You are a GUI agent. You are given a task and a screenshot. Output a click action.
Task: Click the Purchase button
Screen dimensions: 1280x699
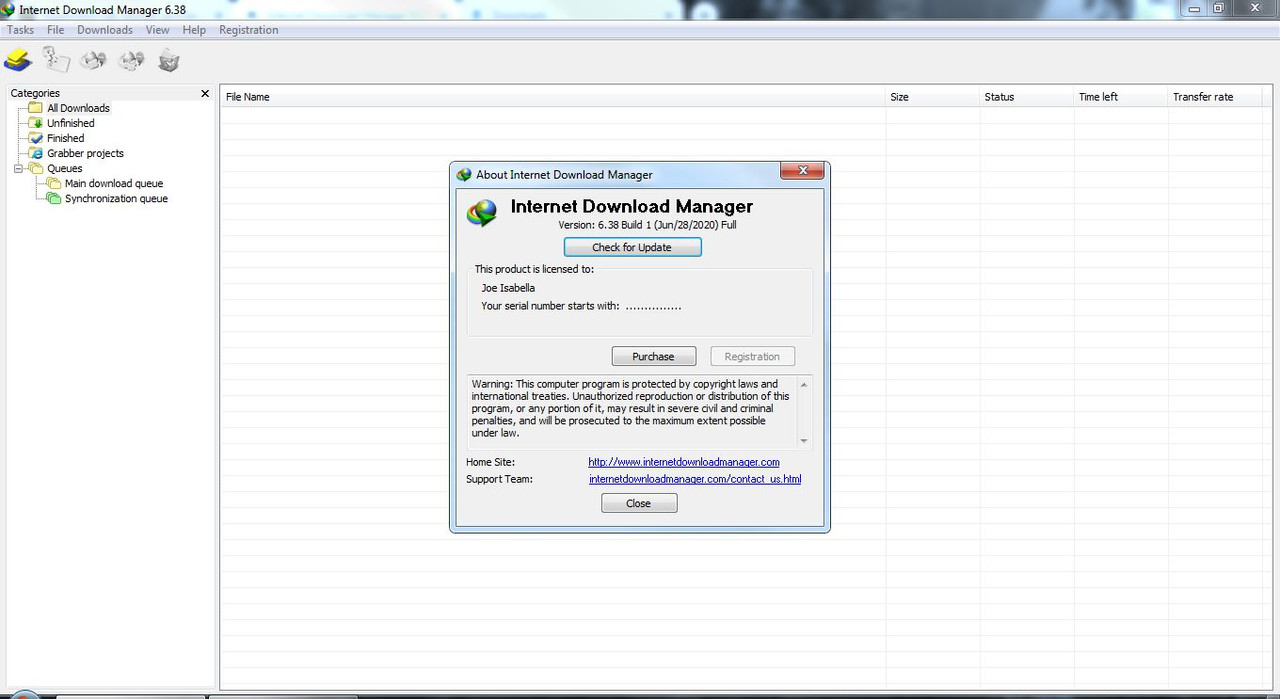click(653, 356)
